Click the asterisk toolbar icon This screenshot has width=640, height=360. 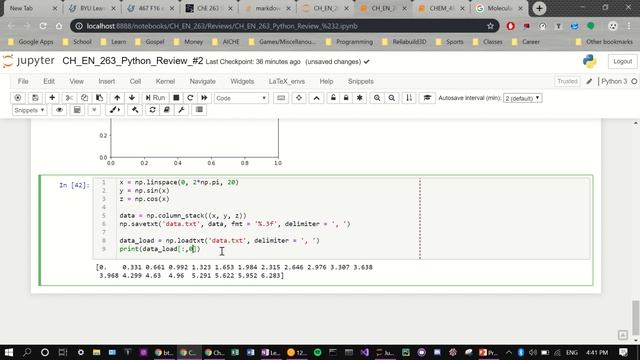point(360,98)
